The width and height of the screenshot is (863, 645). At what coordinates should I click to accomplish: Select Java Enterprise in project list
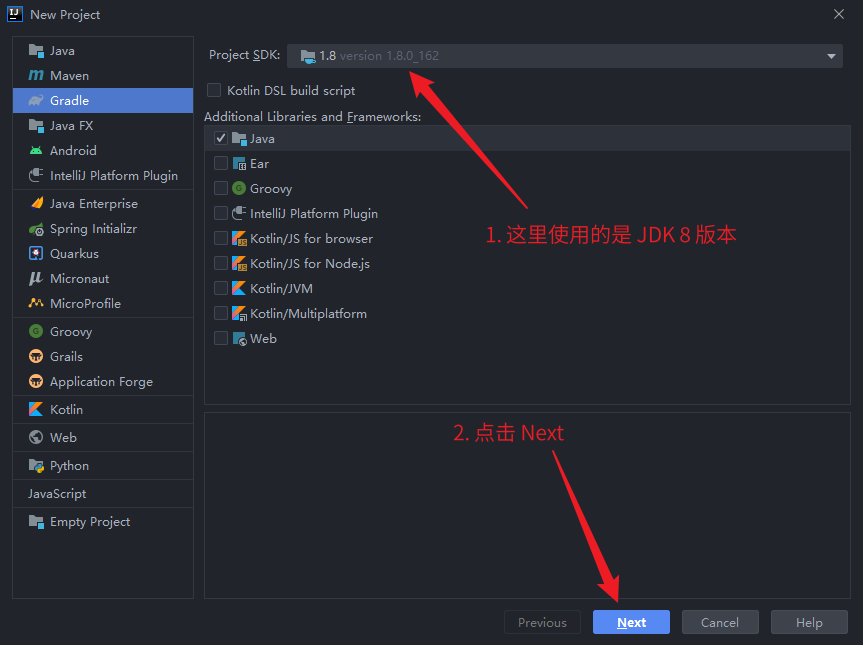pos(93,204)
